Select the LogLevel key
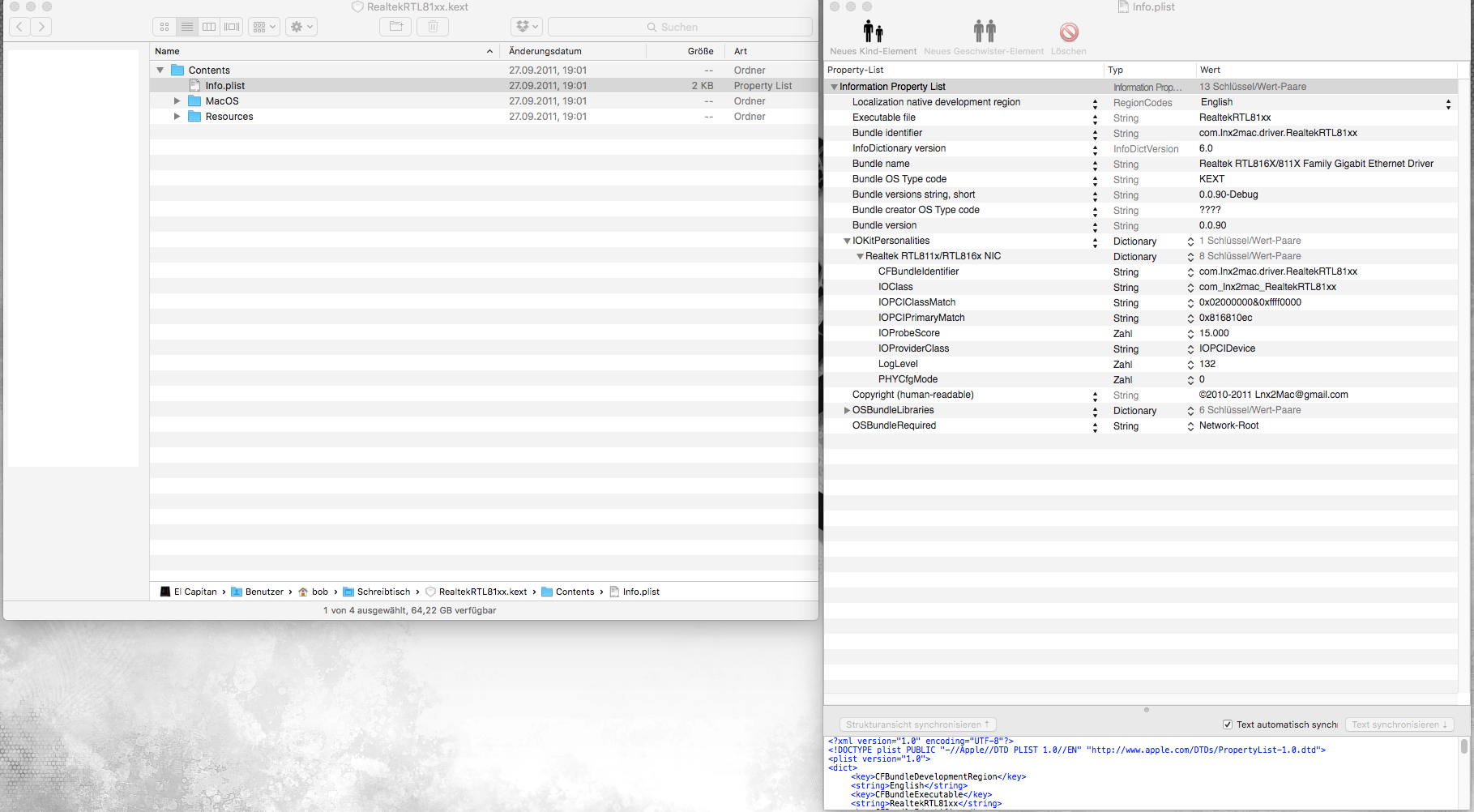1474x812 pixels. (x=898, y=364)
